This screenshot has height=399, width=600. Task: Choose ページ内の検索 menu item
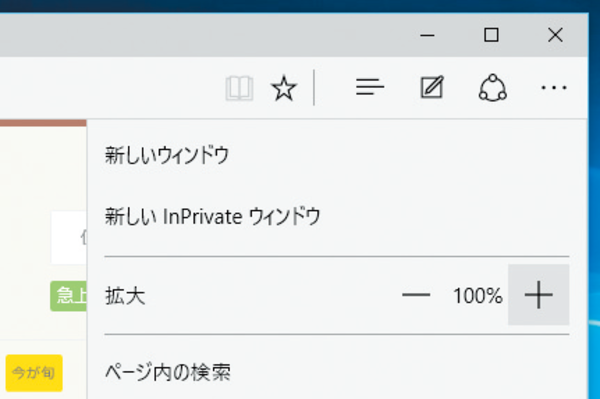pos(337,372)
